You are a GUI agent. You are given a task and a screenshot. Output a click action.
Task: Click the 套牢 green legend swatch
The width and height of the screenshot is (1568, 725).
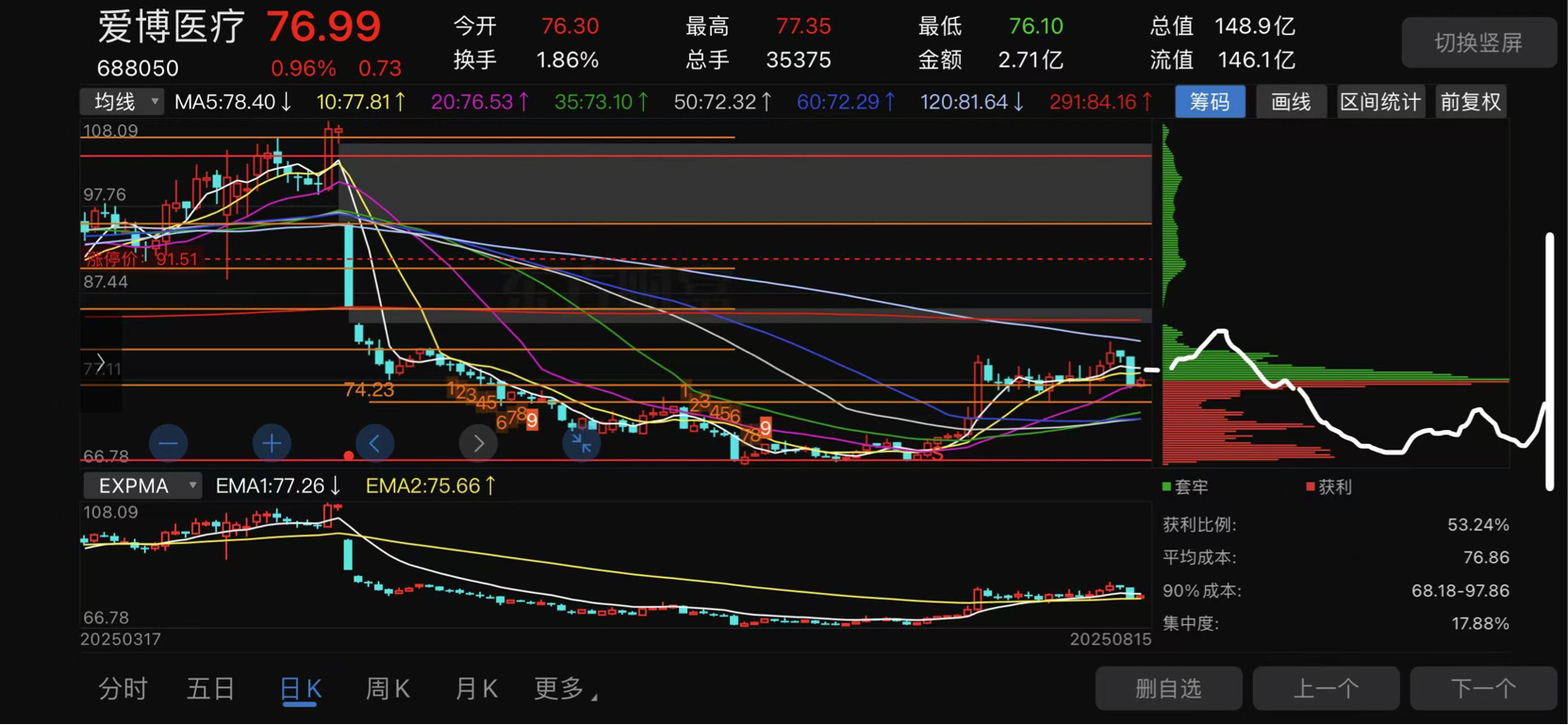(x=1167, y=486)
